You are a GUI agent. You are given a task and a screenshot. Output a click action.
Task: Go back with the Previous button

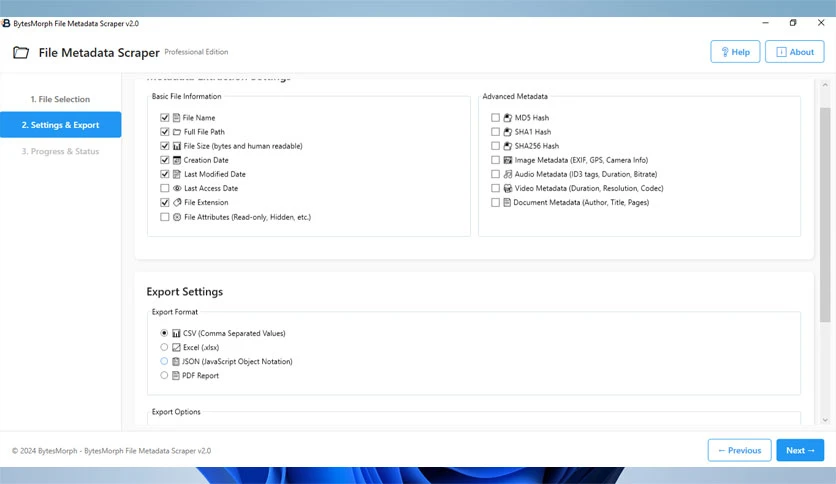739,450
